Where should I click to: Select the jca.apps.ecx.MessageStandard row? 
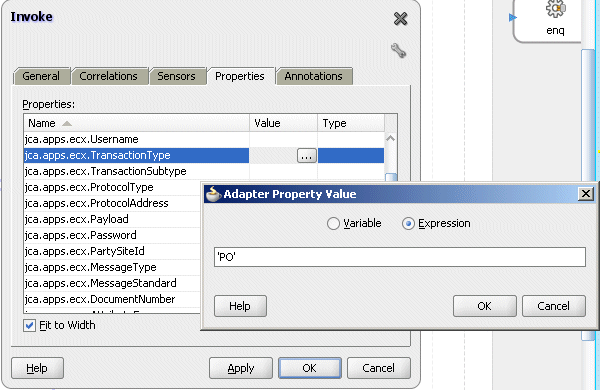[x=112, y=283]
